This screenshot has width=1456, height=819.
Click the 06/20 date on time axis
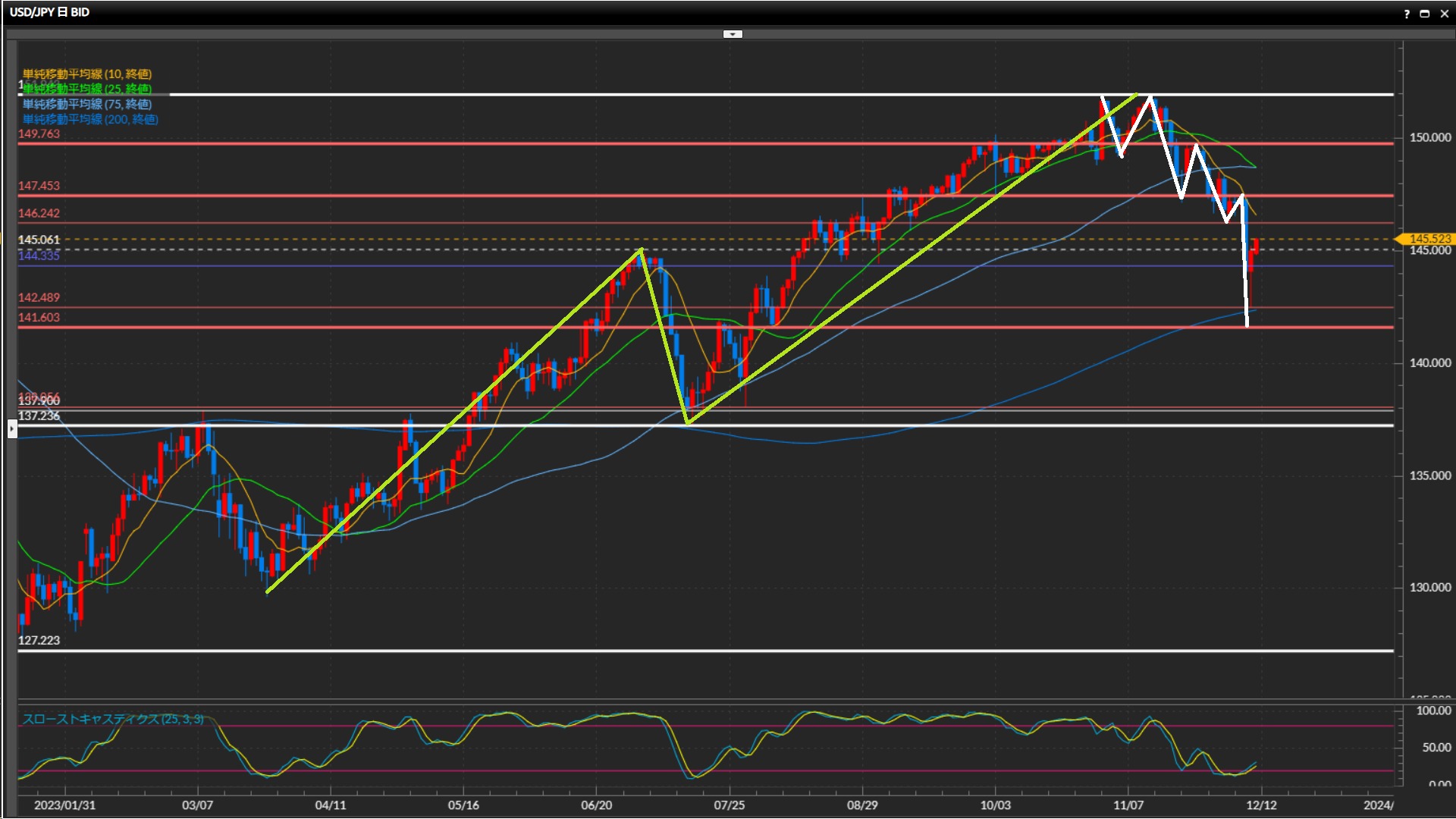pyautogui.click(x=596, y=805)
